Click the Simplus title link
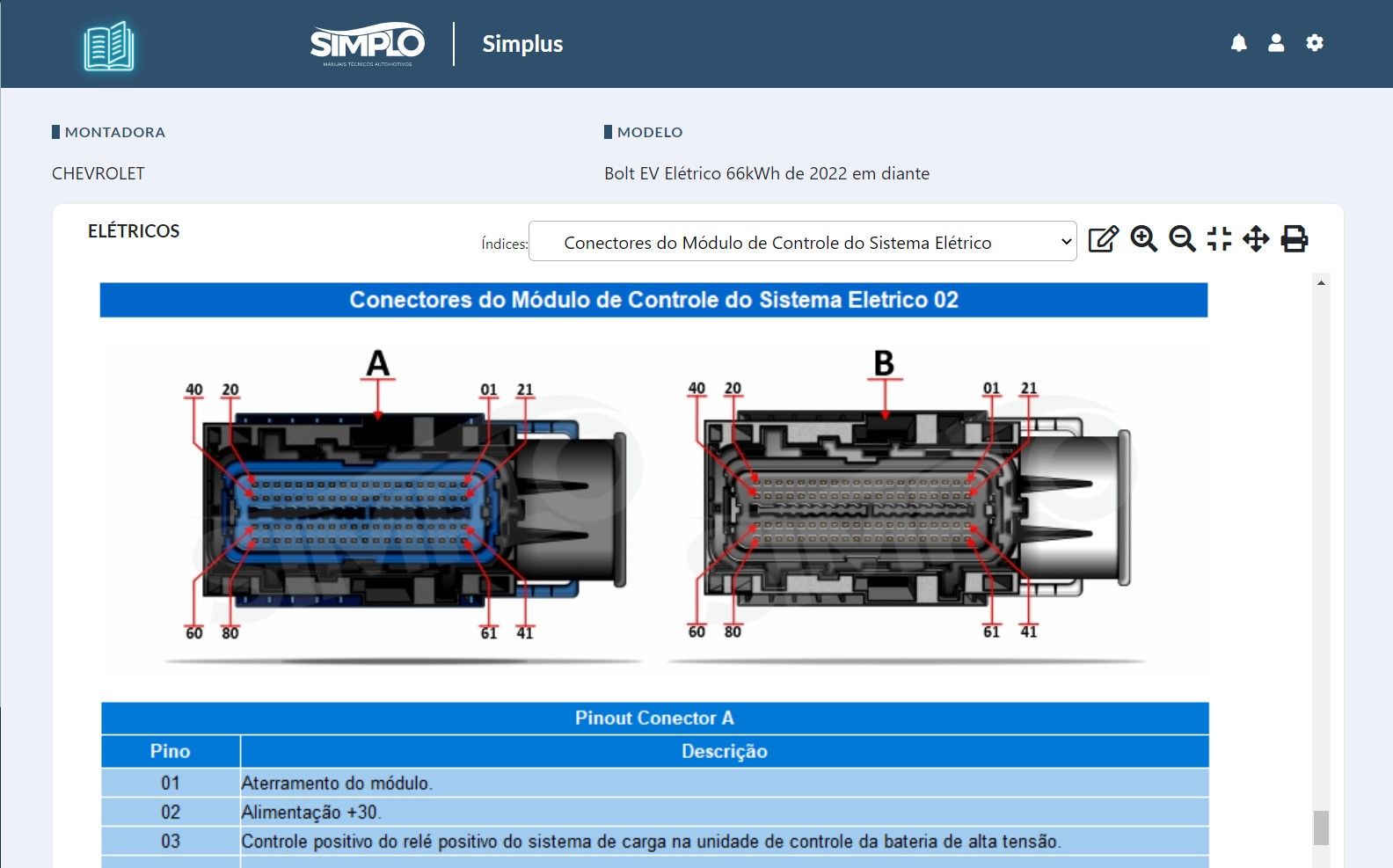Viewport: 1393px width, 868px height. 522,44
